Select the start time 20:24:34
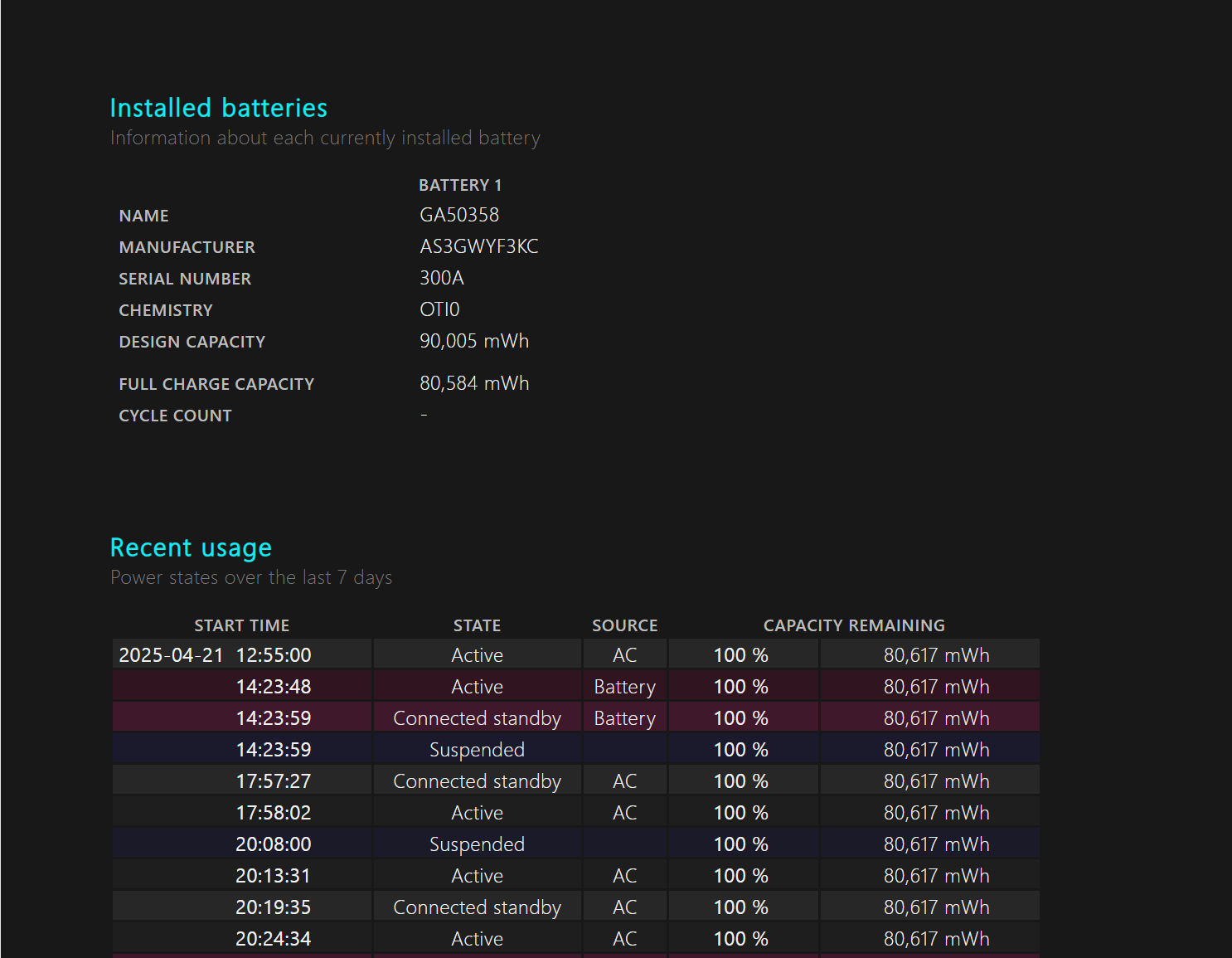Viewport: 1232px width, 958px height. click(274, 939)
